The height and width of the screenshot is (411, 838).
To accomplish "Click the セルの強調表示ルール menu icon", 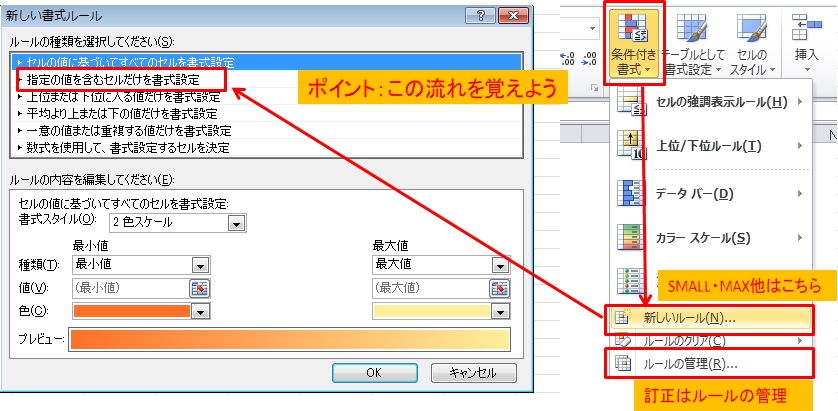I will pyautogui.click(x=631, y=102).
